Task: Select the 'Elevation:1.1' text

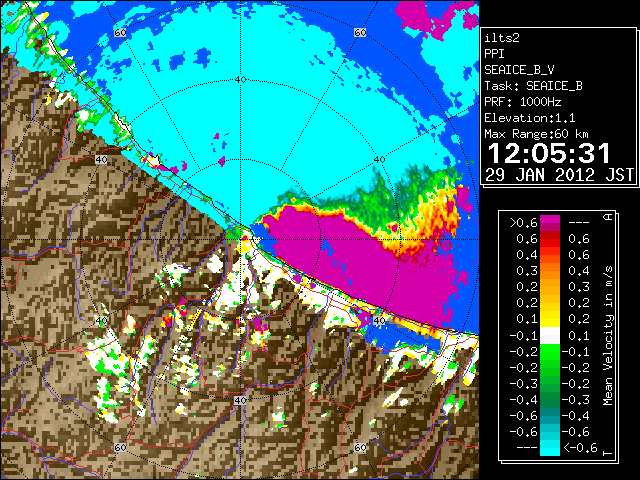Action: pos(530,118)
